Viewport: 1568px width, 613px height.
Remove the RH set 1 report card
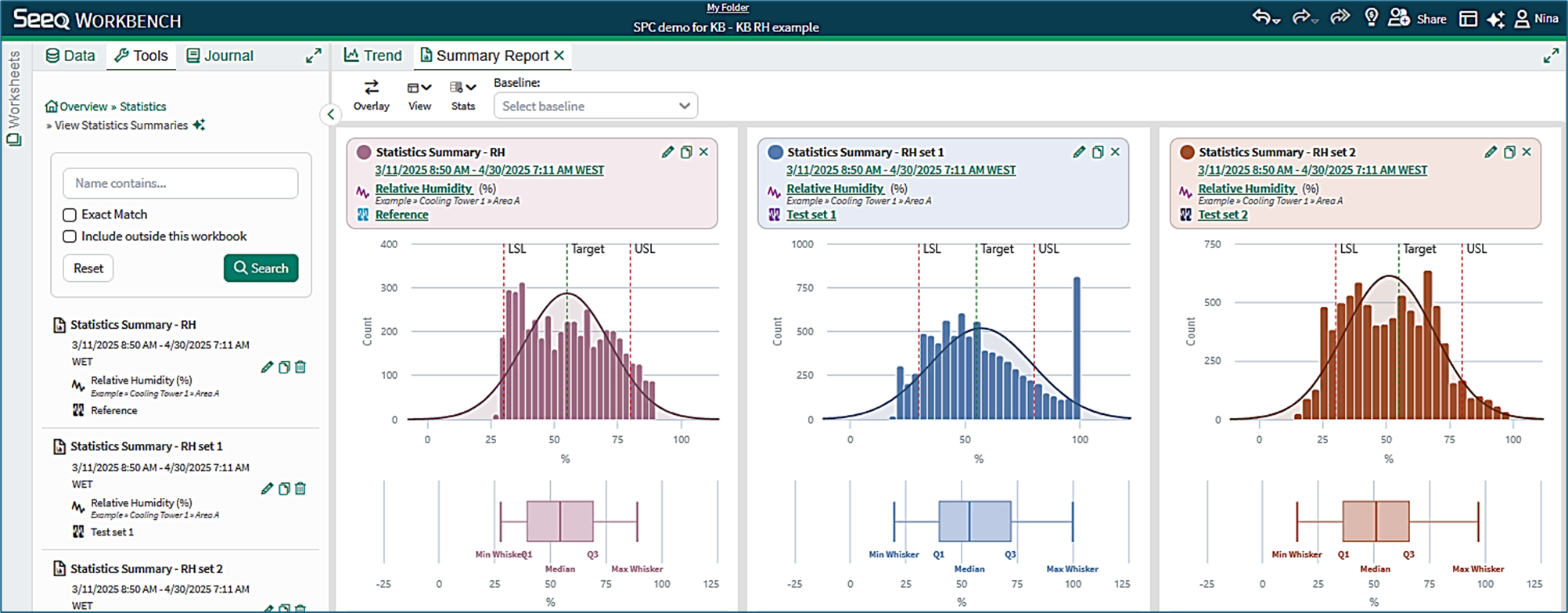click(1116, 152)
